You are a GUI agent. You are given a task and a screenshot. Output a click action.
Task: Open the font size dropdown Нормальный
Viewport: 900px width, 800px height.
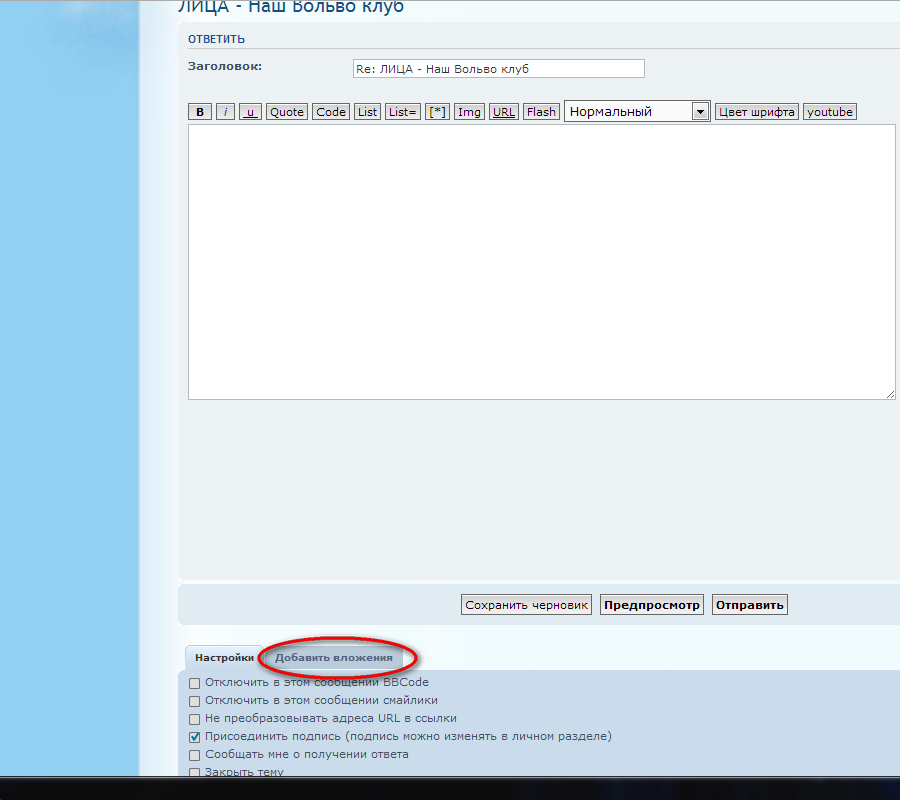637,112
